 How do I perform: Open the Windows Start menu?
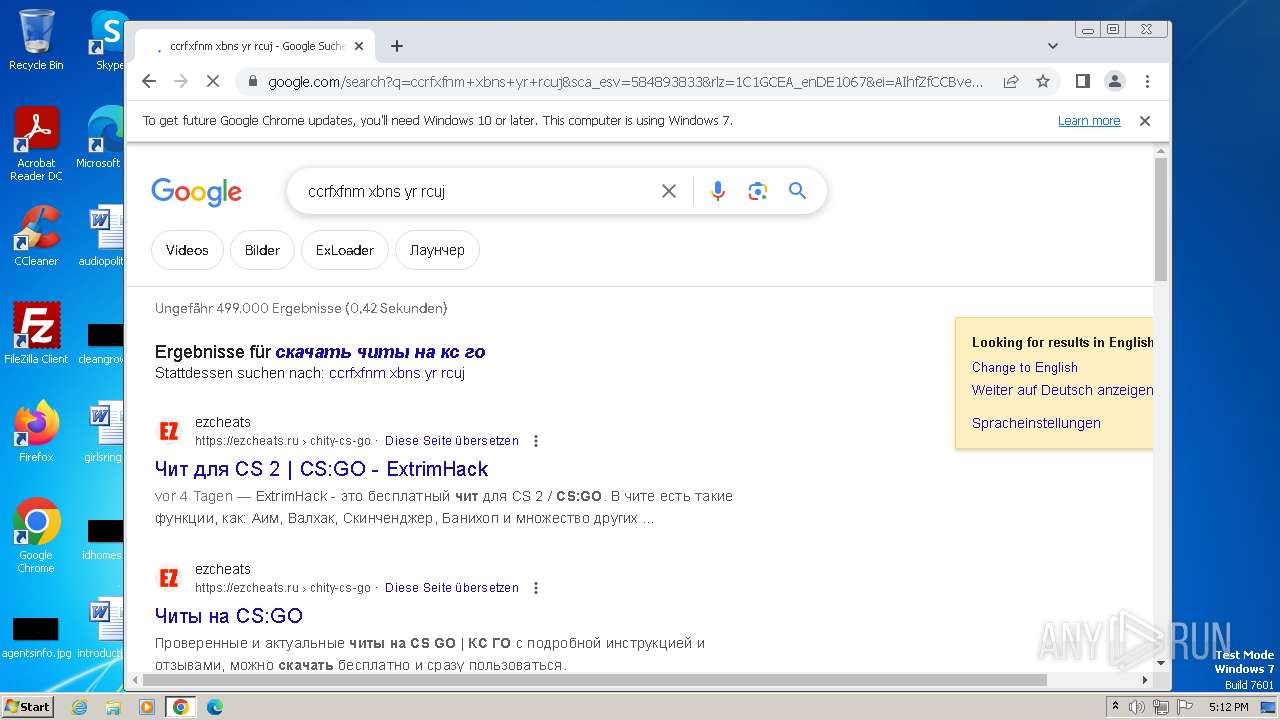[27, 706]
